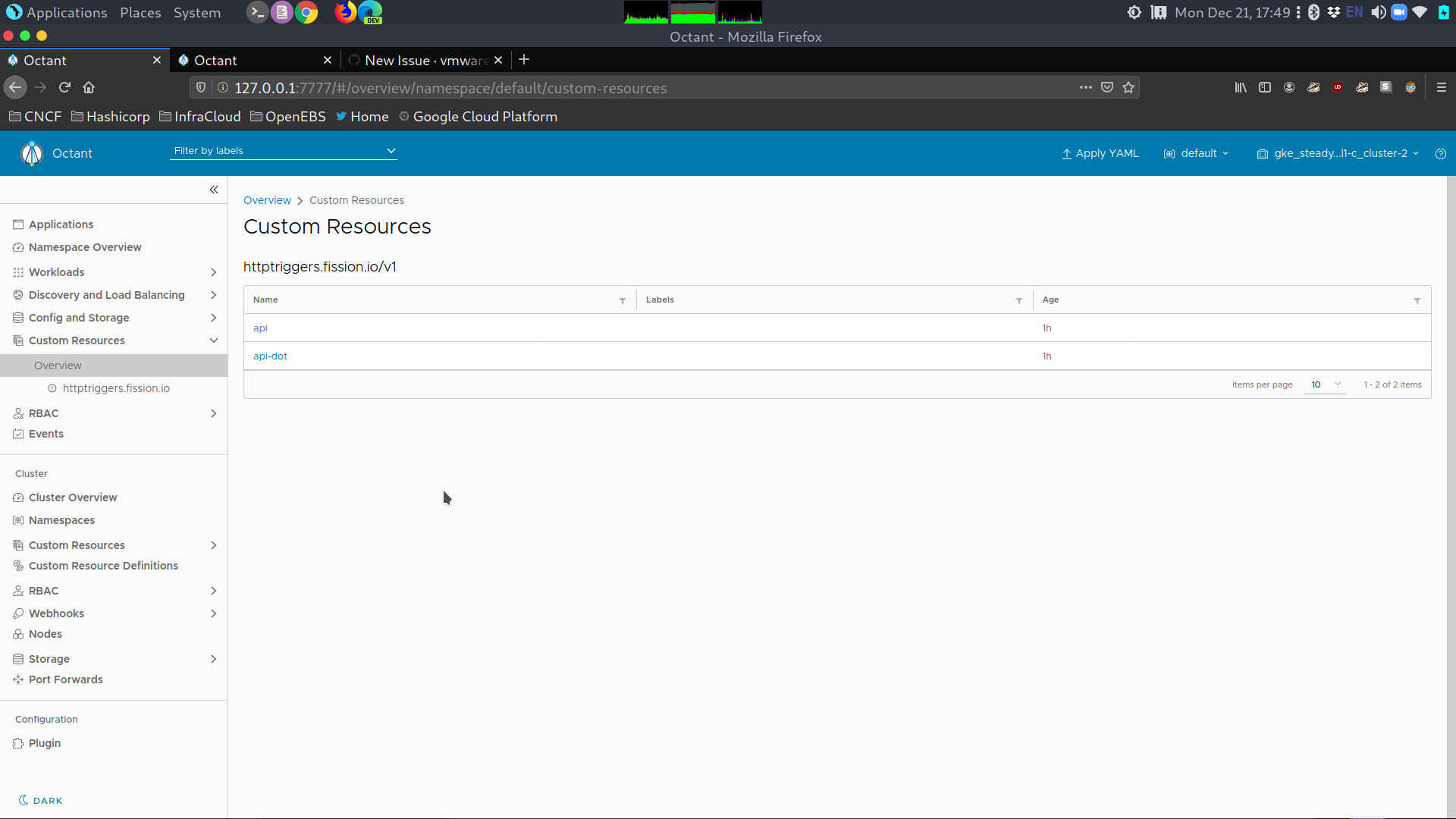The width and height of the screenshot is (1456, 819).
Task: Click the bookmark star in the address bar
Action: click(x=1128, y=87)
